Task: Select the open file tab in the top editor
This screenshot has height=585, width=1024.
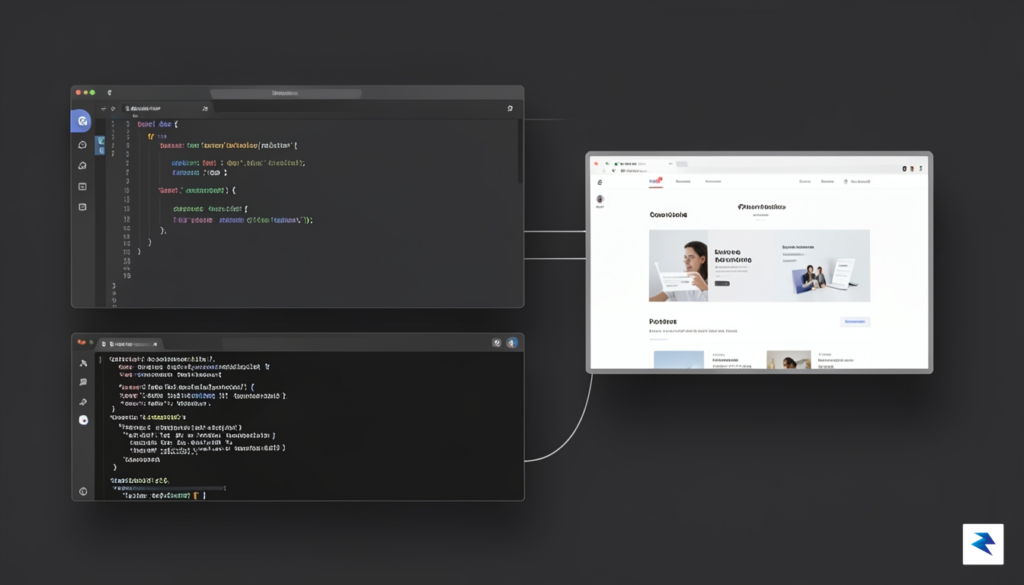Action: tap(166, 108)
